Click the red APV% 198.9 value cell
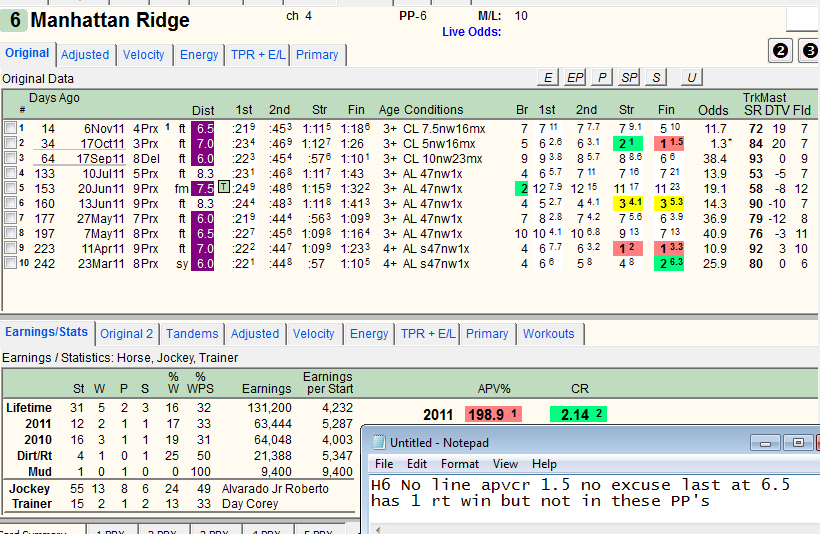This screenshot has width=820, height=534. [x=493, y=415]
